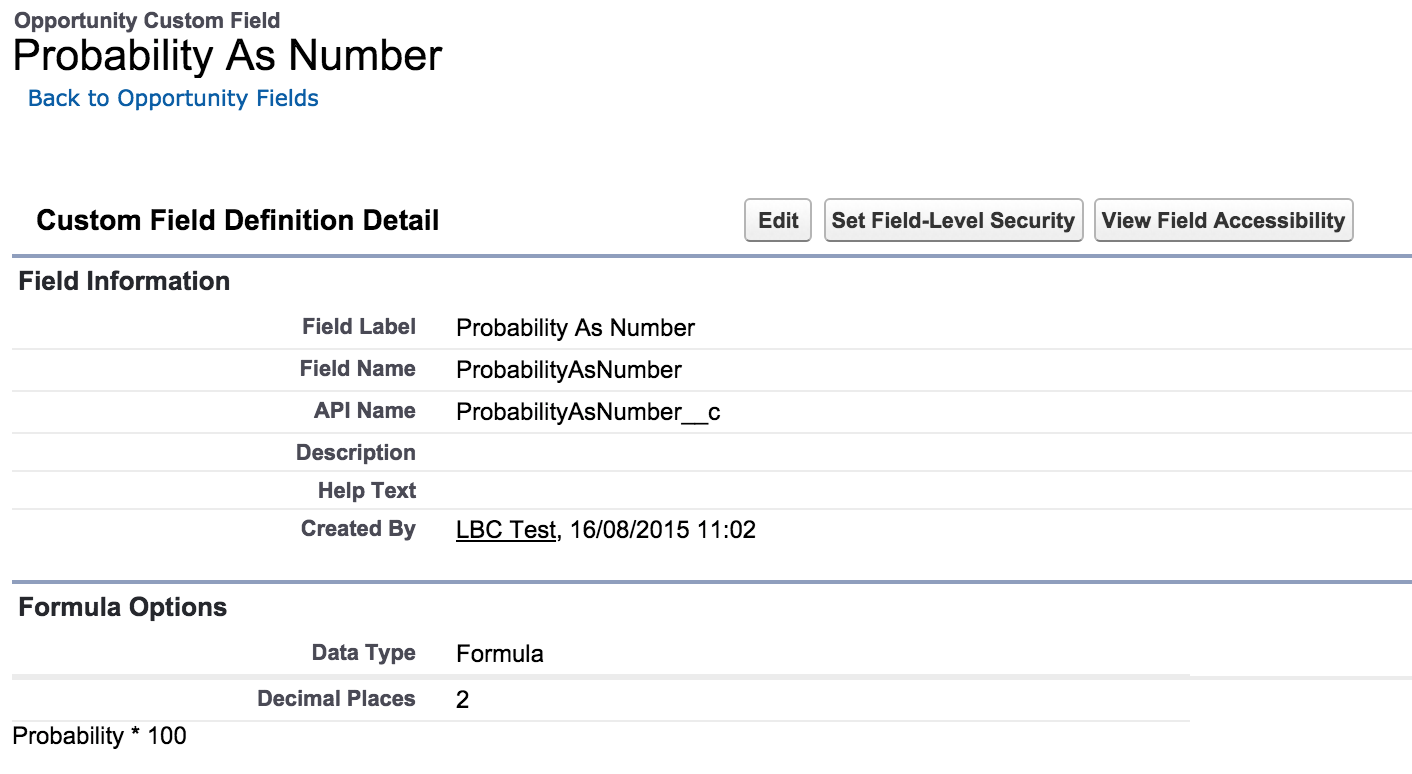The height and width of the screenshot is (774, 1412).
Task: Click the Formula data type value
Action: pos(499,654)
